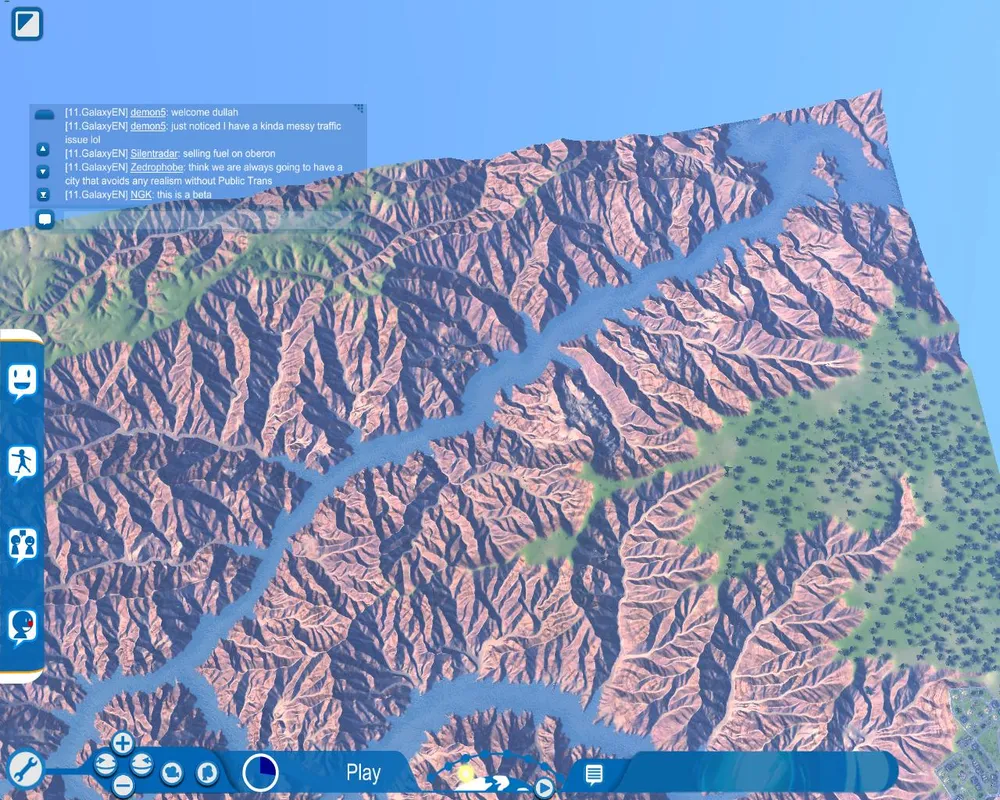Select the 'this is a beta' chat message
This screenshot has width=1000, height=800.
click(x=184, y=195)
